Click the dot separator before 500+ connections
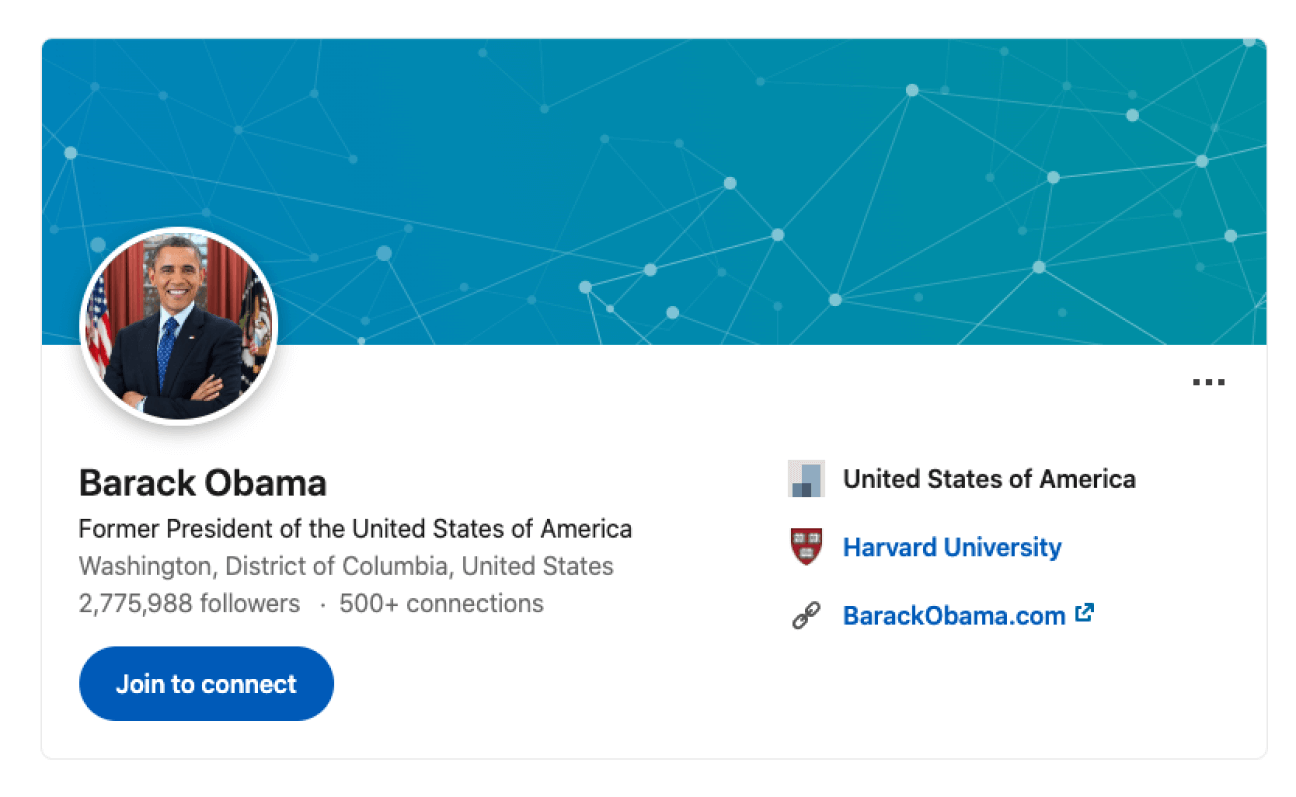Viewport: 1296px width, 797px height. 322,605
